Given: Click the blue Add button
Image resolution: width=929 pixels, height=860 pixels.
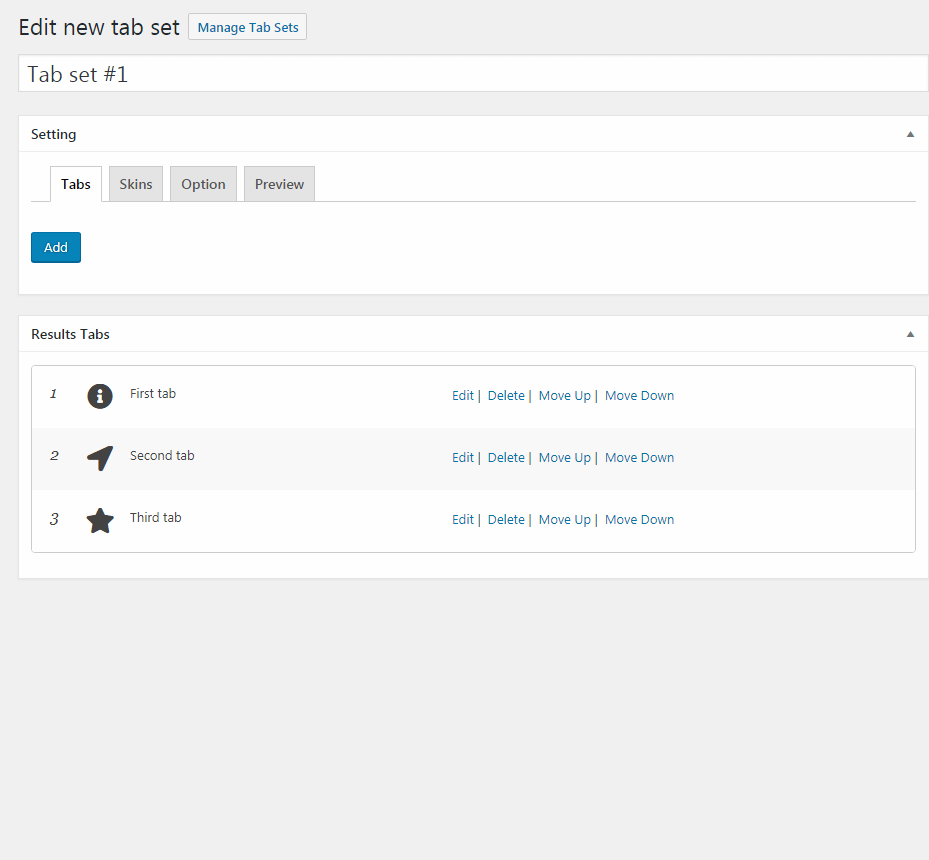Looking at the screenshot, I should [56, 248].
